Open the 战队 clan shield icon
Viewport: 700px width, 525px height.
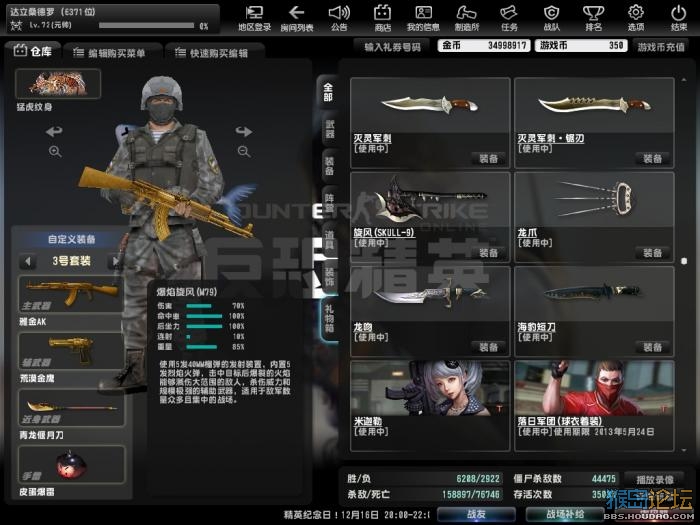pos(551,18)
